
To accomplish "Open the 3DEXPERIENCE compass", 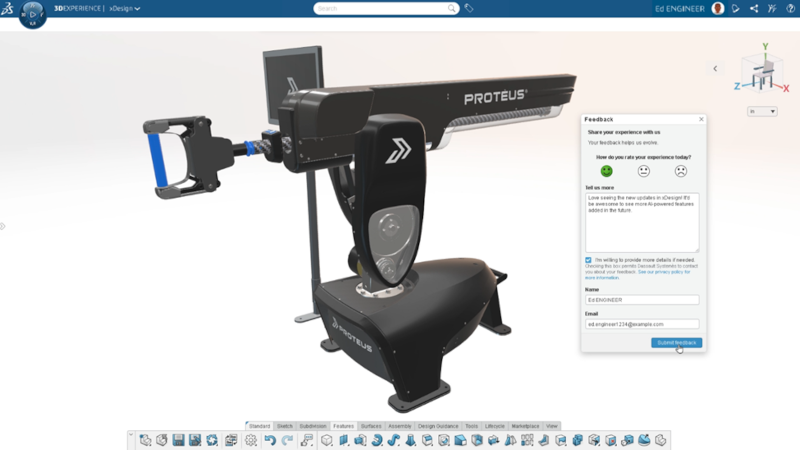I will tap(32, 13).
